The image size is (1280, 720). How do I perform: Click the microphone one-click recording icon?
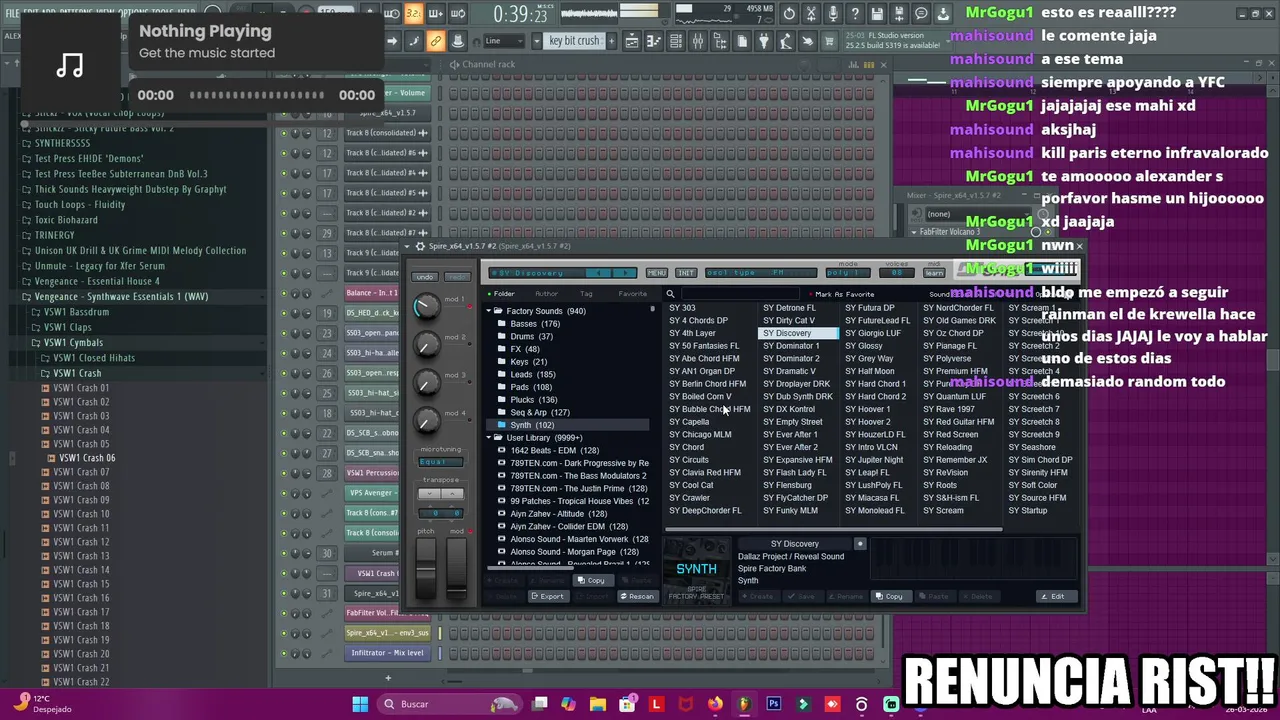coord(833,14)
